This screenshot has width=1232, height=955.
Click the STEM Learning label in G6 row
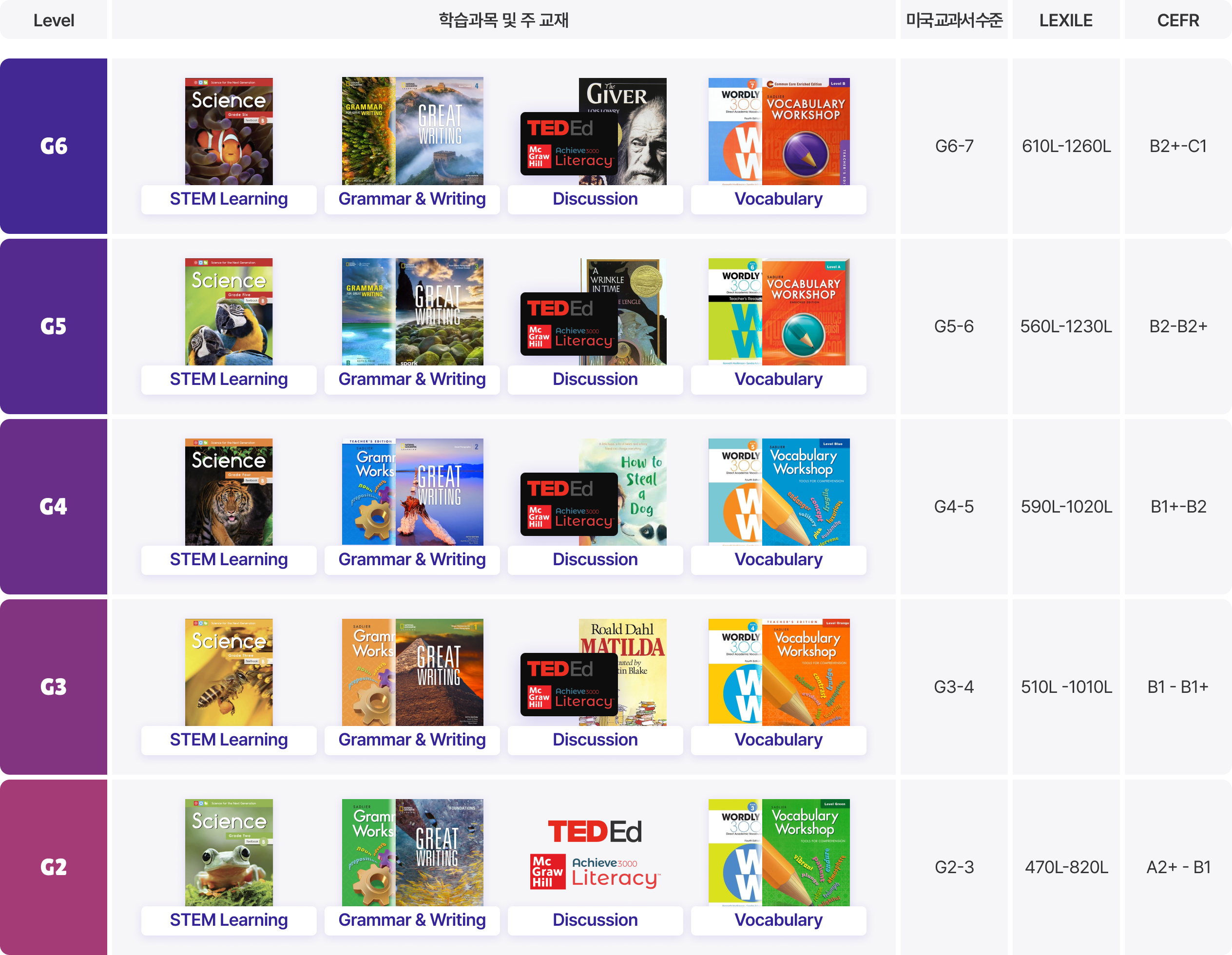click(x=229, y=199)
